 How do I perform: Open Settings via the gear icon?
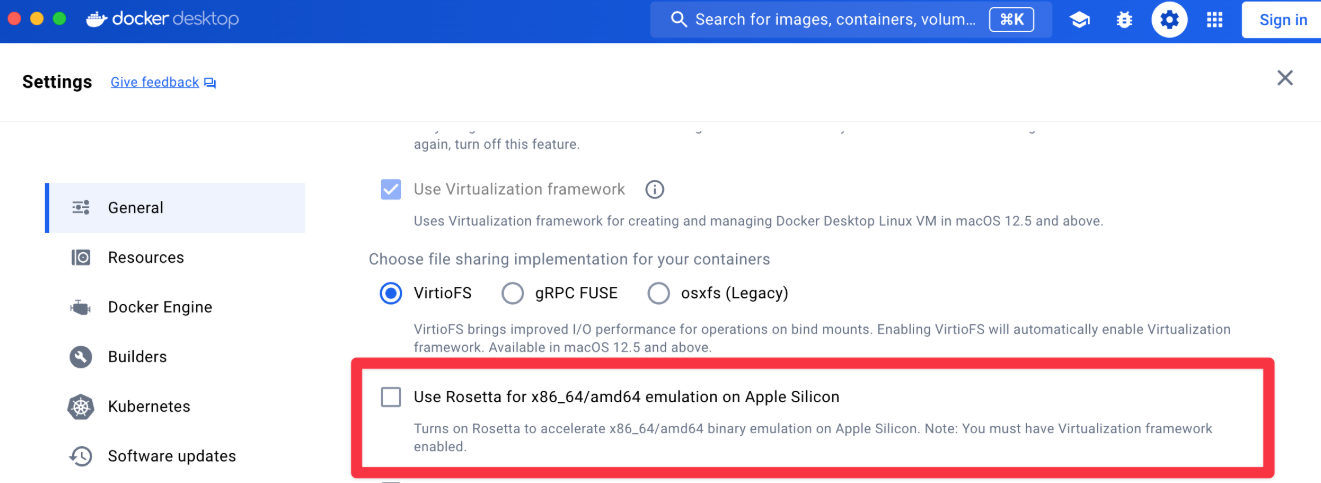click(x=1169, y=20)
